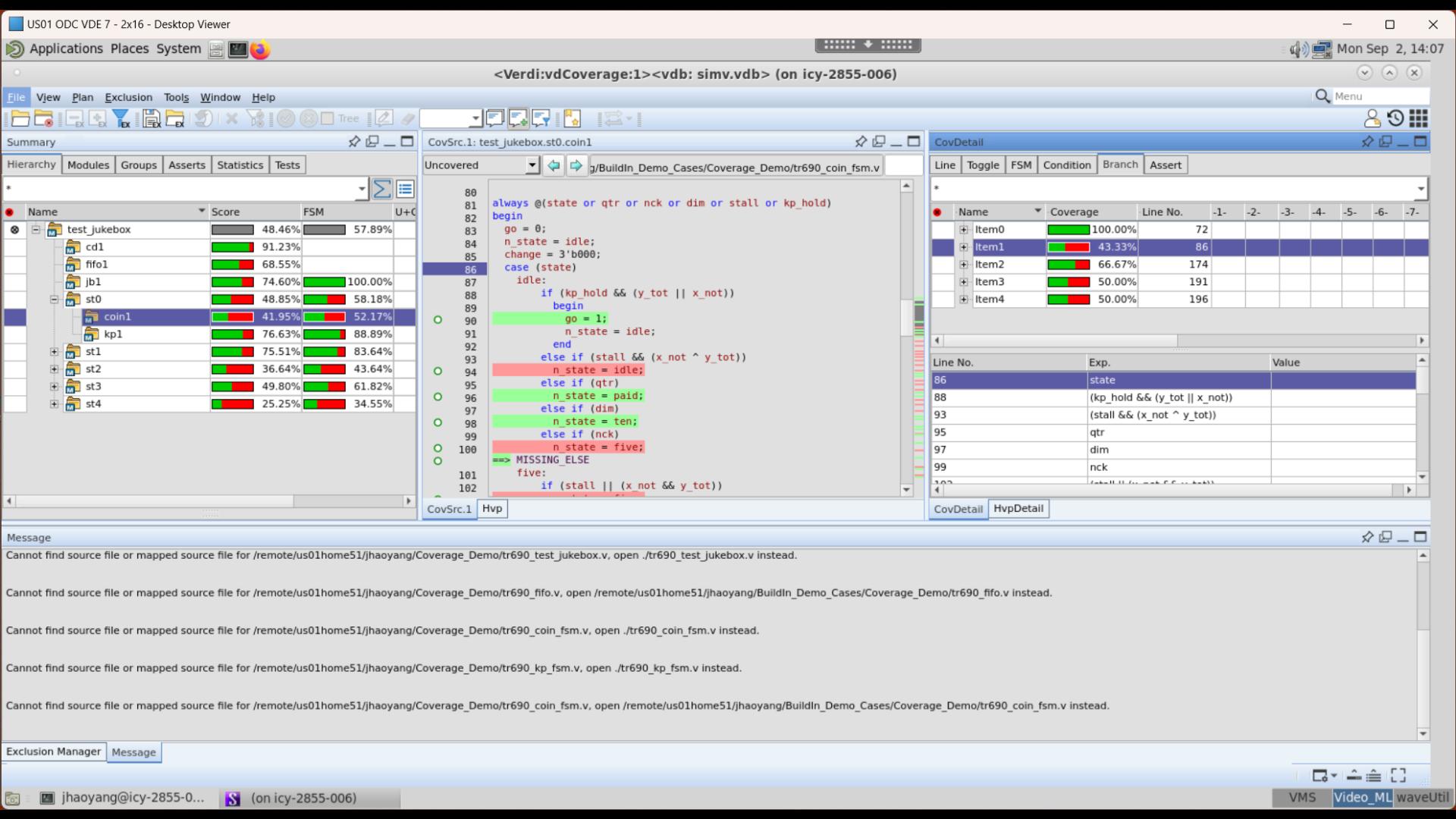
Task: Switch to Exclusion Manager tab
Action: coord(53,752)
